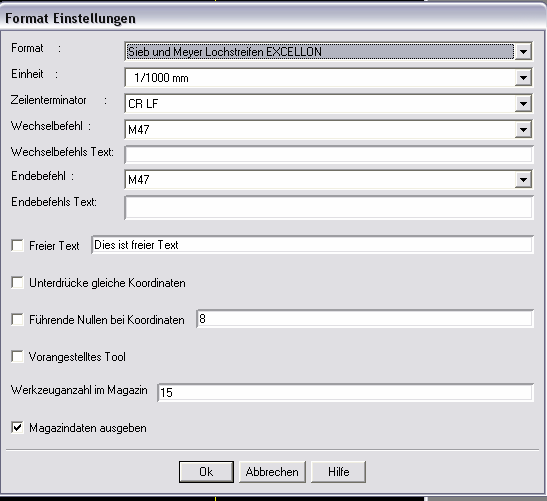Enable the Vorangestelltes Tool checkbox
Screen dimensions: 547x501
[17, 357]
